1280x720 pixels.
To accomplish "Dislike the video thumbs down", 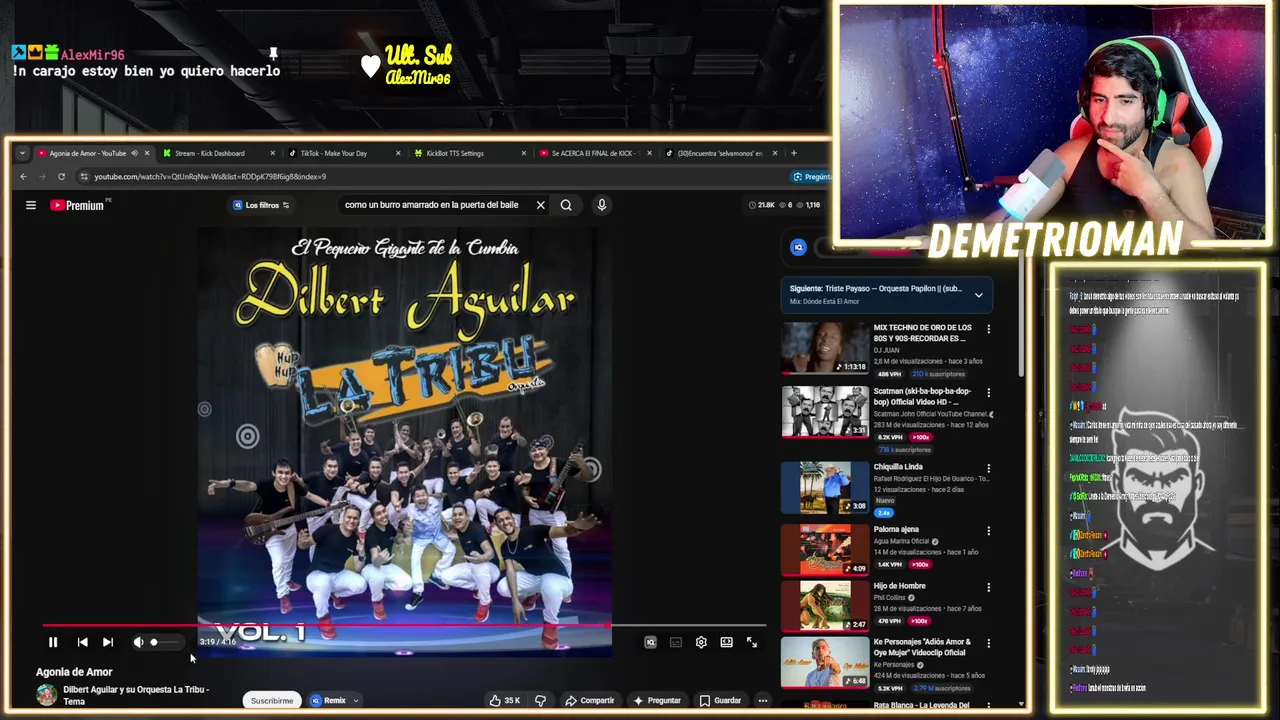I will 540,700.
